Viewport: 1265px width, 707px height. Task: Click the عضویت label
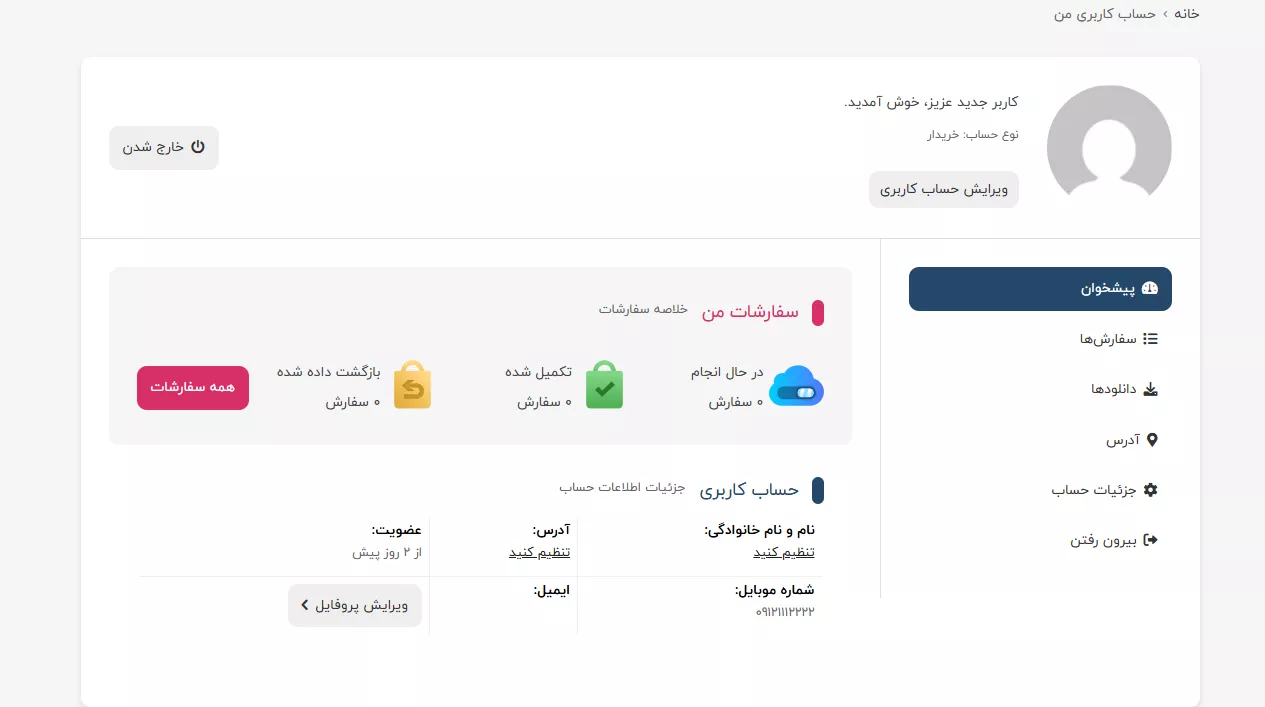396,530
